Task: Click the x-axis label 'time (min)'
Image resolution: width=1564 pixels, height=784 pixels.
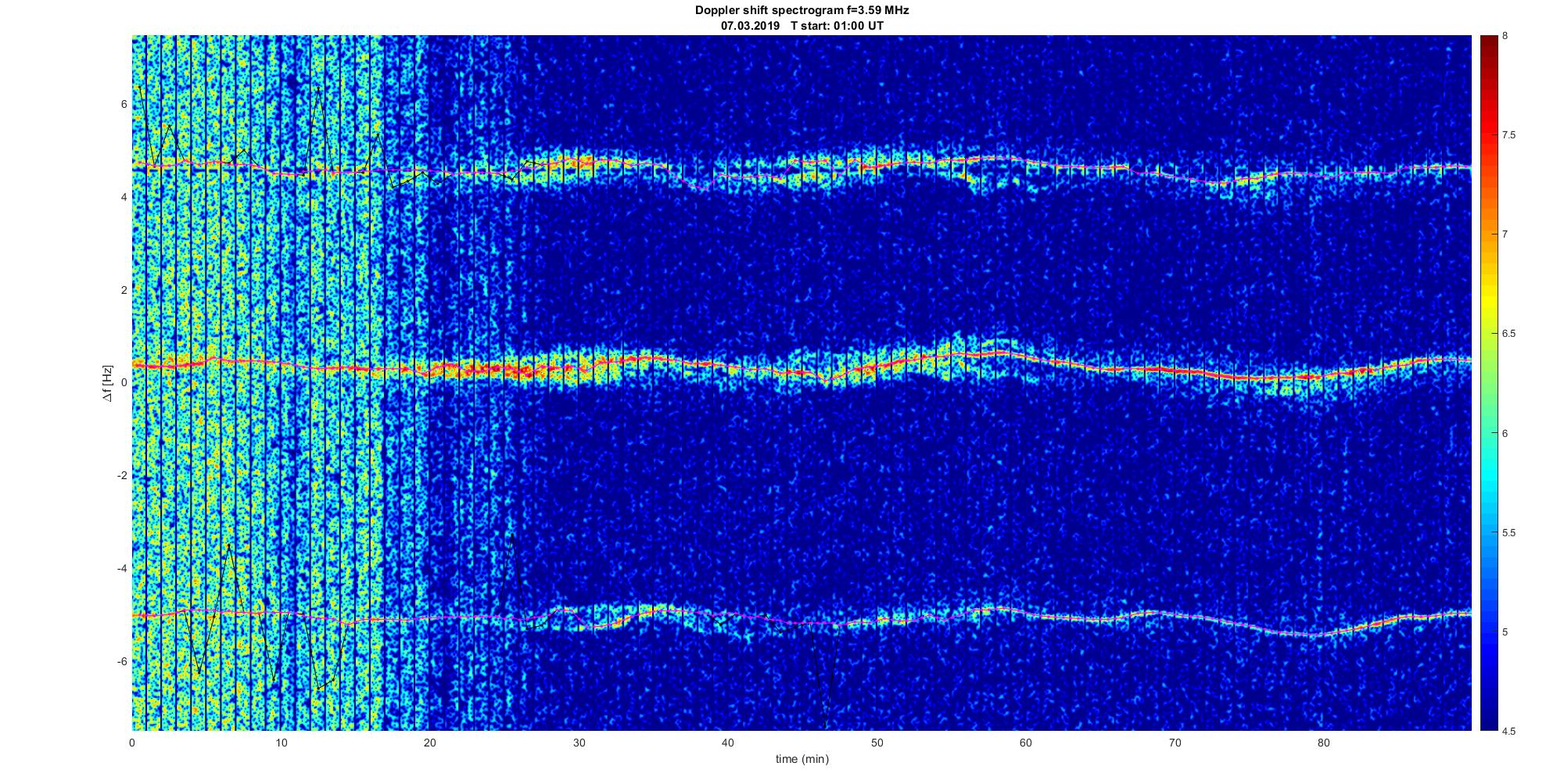Action: click(x=802, y=759)
